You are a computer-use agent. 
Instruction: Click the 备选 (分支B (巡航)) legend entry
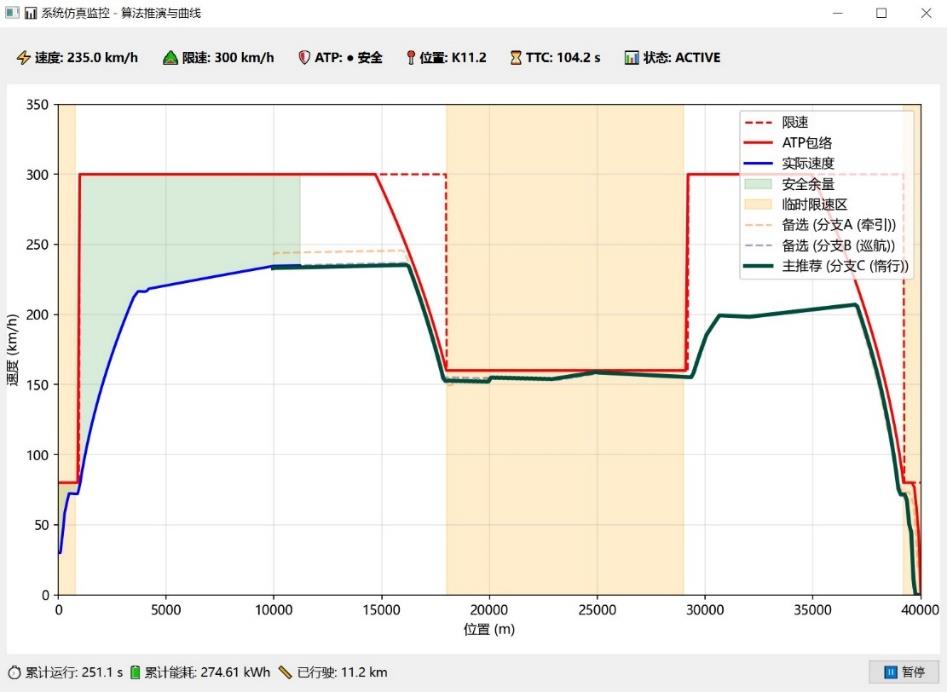(820, 246)
